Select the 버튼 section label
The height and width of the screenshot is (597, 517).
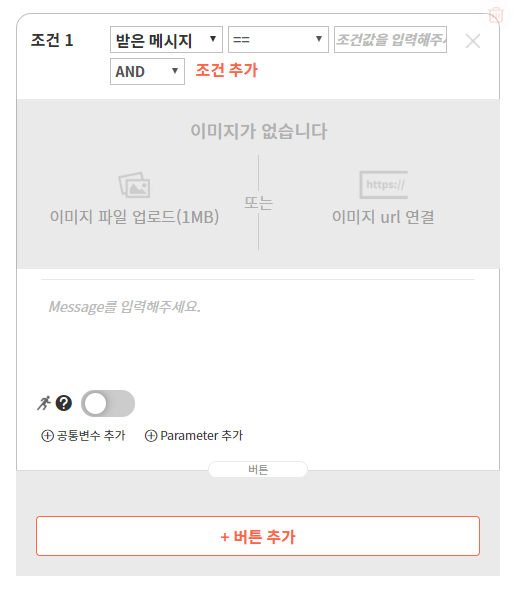pyautogui.click(x=258, y=469)
